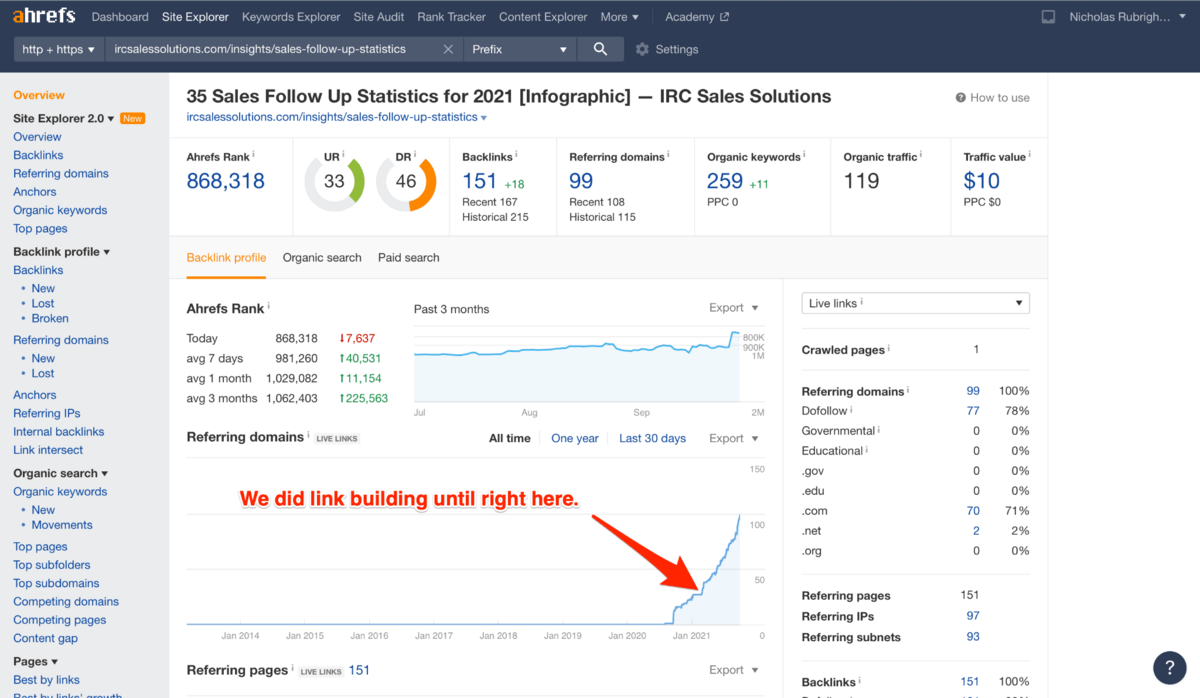The width and height of the screenshot is (1200, 698).
Task: Click the DR score donut chart
Action: tap(406, 182)
